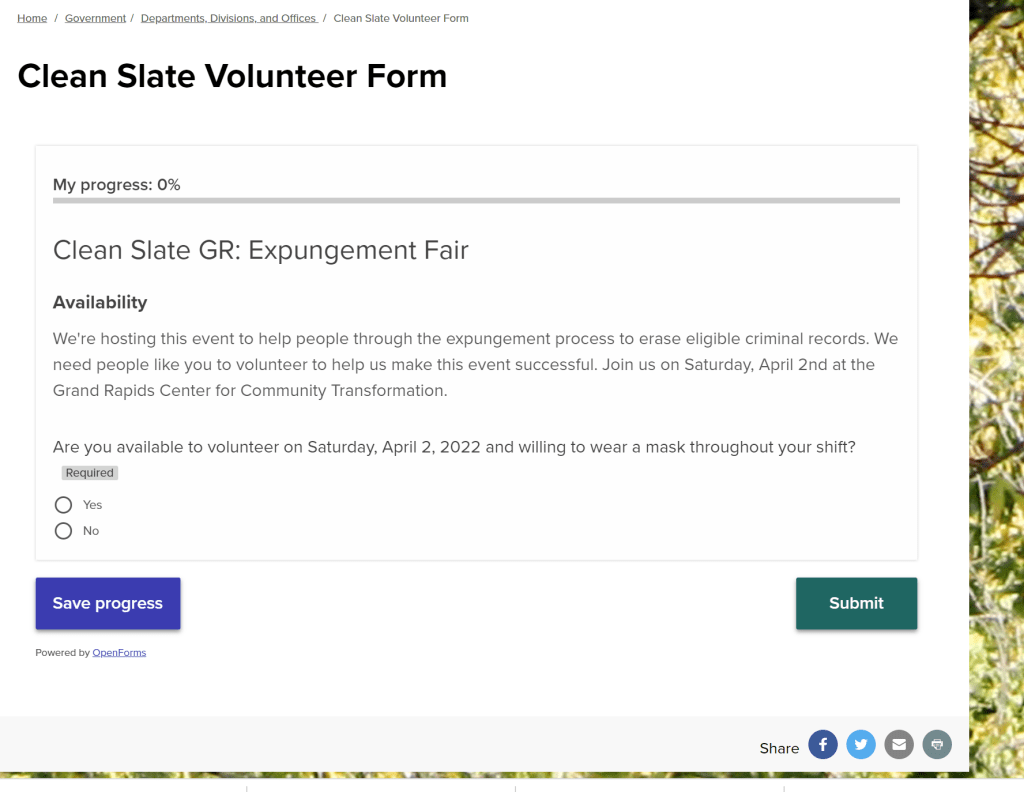Select the Yes radio button

tap(64, 505)
